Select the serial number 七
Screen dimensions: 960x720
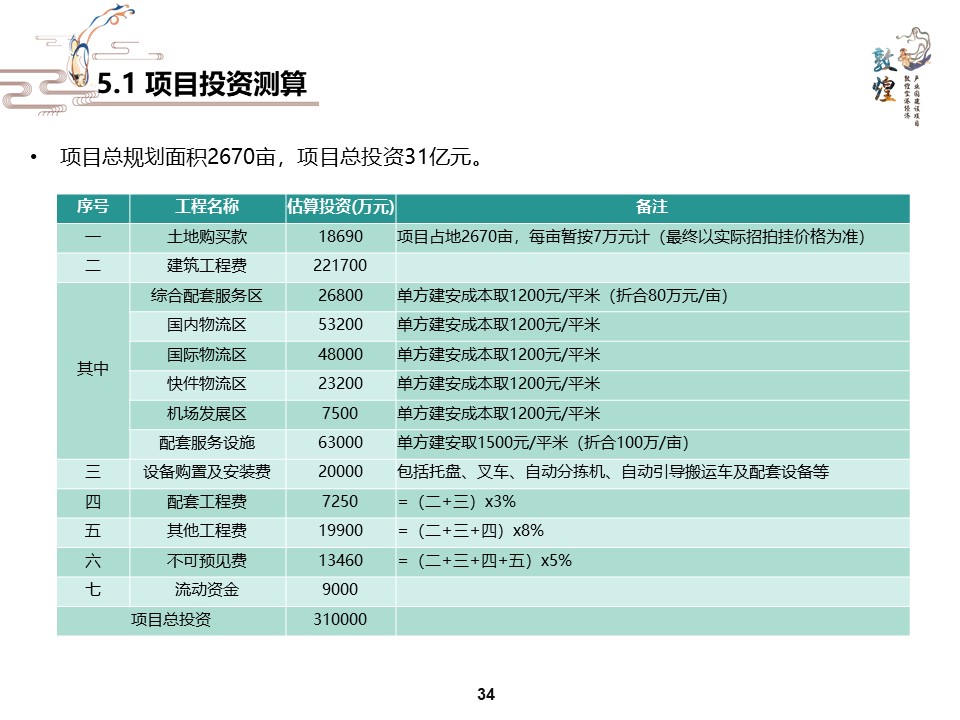tap(93, 590)
